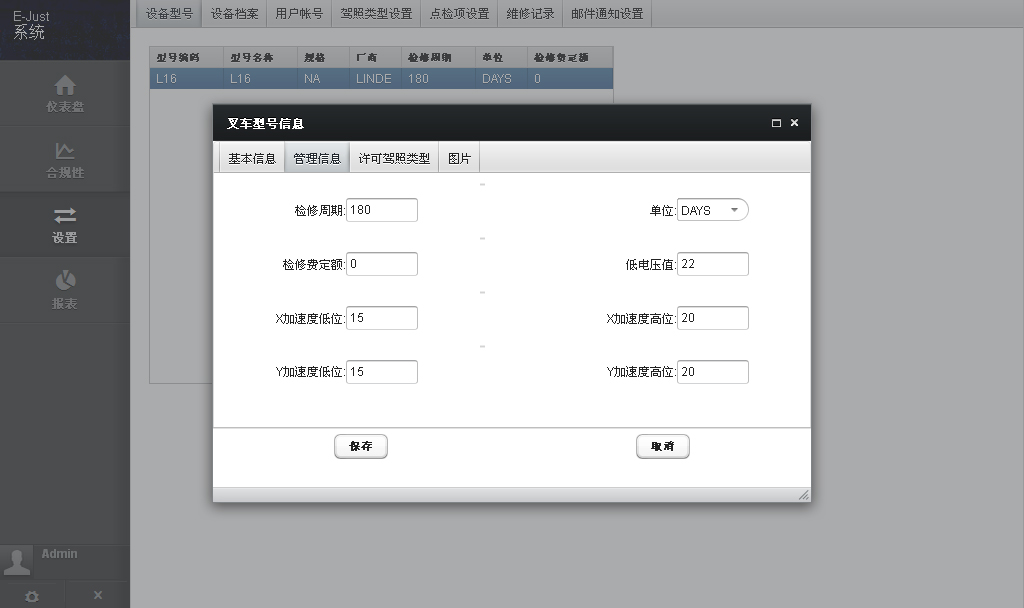Screen dimensions: 1024x608
Task: Open the 报表 reports pie icon
Action: (x=65, y=280)
